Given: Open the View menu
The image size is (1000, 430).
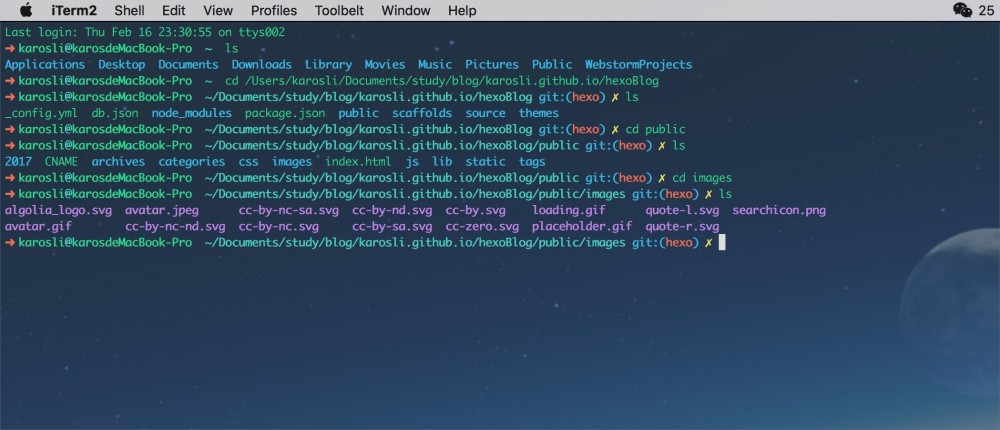Looking at the screenshot, I should [x=218, y=11].
